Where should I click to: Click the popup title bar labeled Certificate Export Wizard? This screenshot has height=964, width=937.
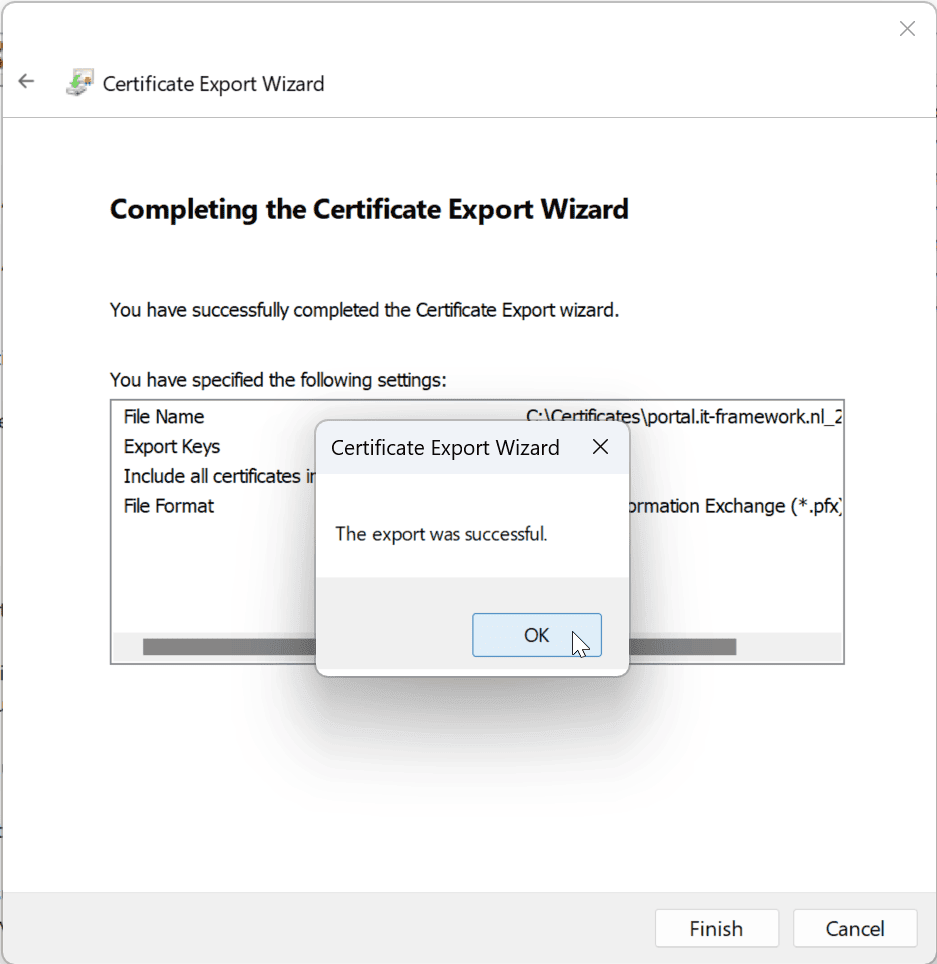[x=444, y=447]
